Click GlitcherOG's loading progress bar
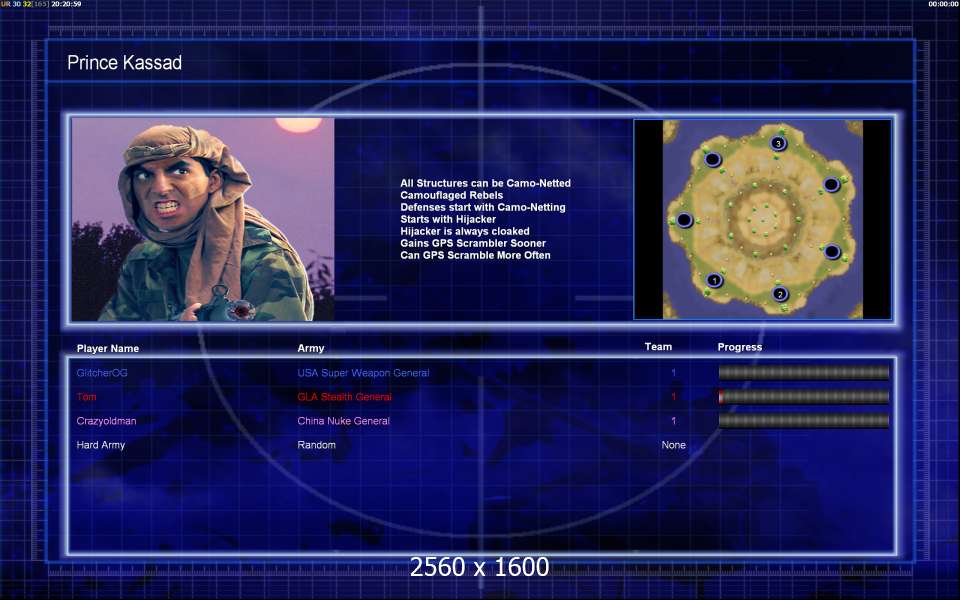This screenshot has width=960, height=600. [803, 372]
